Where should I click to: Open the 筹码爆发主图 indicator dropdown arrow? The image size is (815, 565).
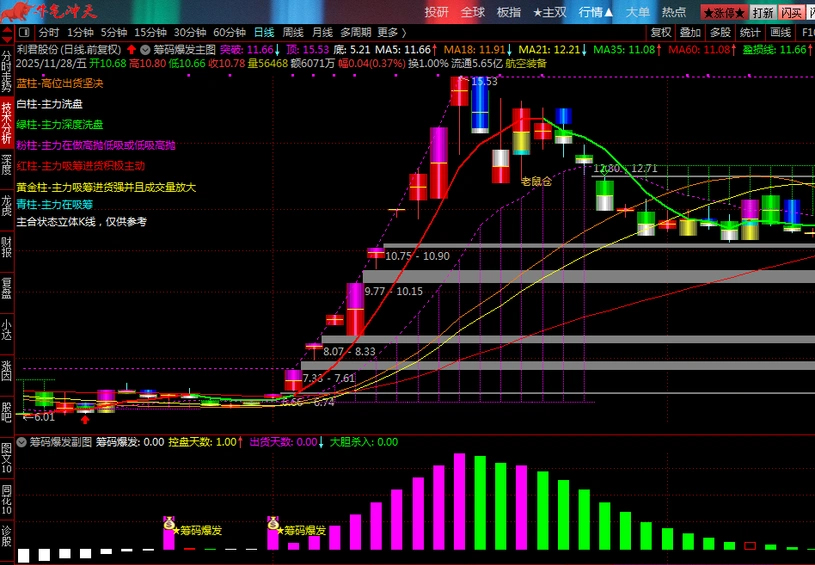tap(145, 50)
